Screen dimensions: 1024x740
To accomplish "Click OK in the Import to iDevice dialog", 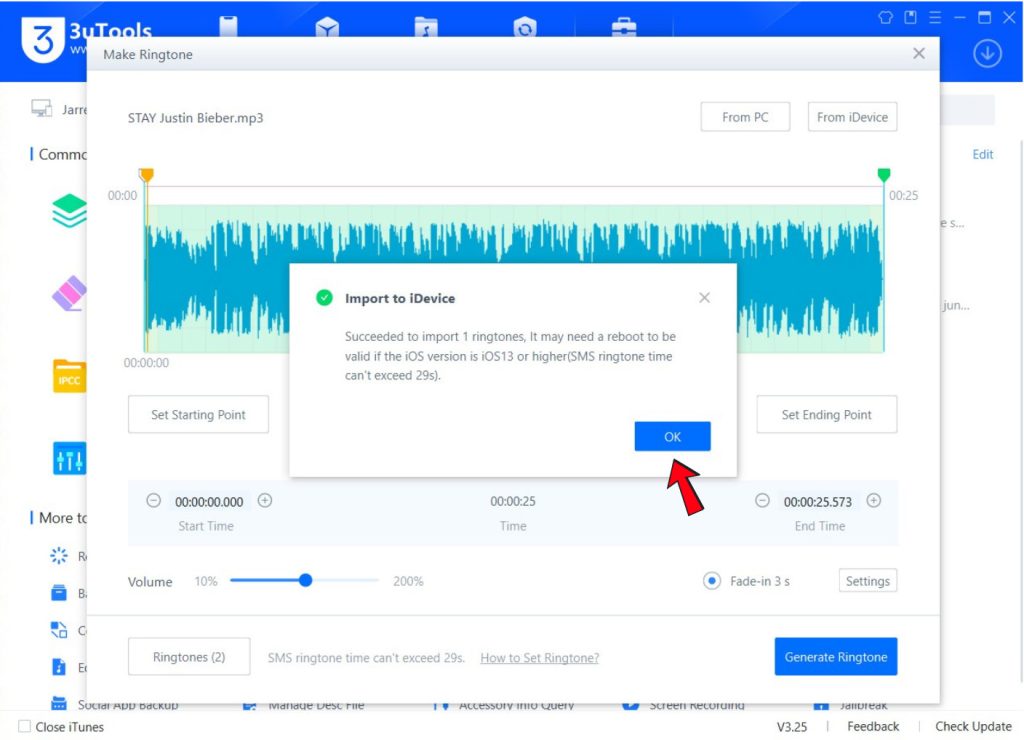I will point(672,436).
